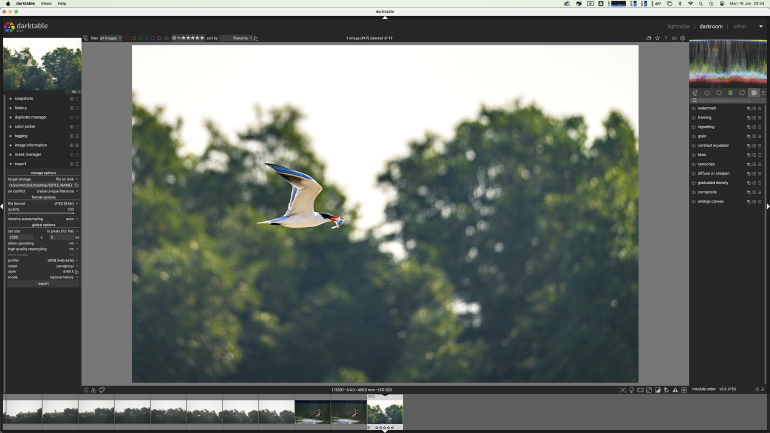Screen dimensions: 770x433
Task: Enable the watermark module power icon
Action: click(694, 108)
